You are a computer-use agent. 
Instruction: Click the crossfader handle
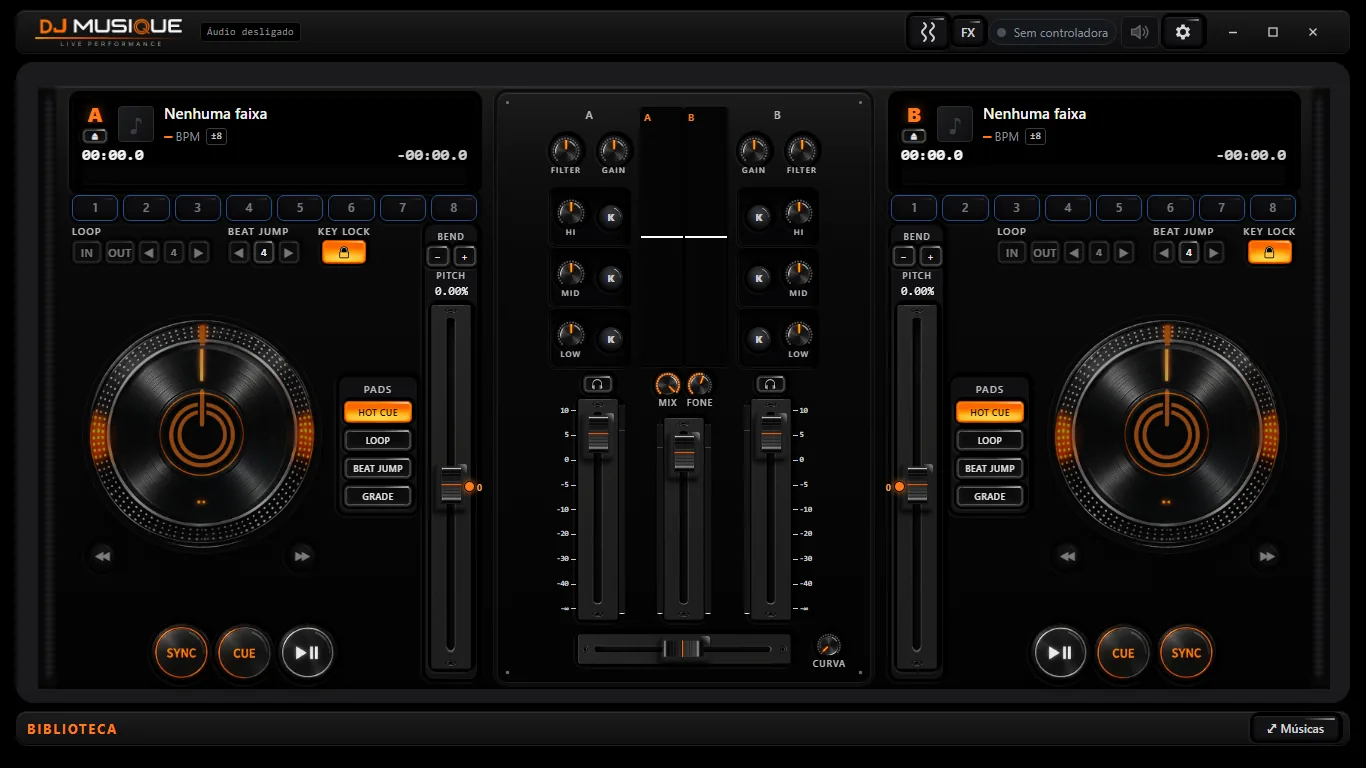[684, 648]
